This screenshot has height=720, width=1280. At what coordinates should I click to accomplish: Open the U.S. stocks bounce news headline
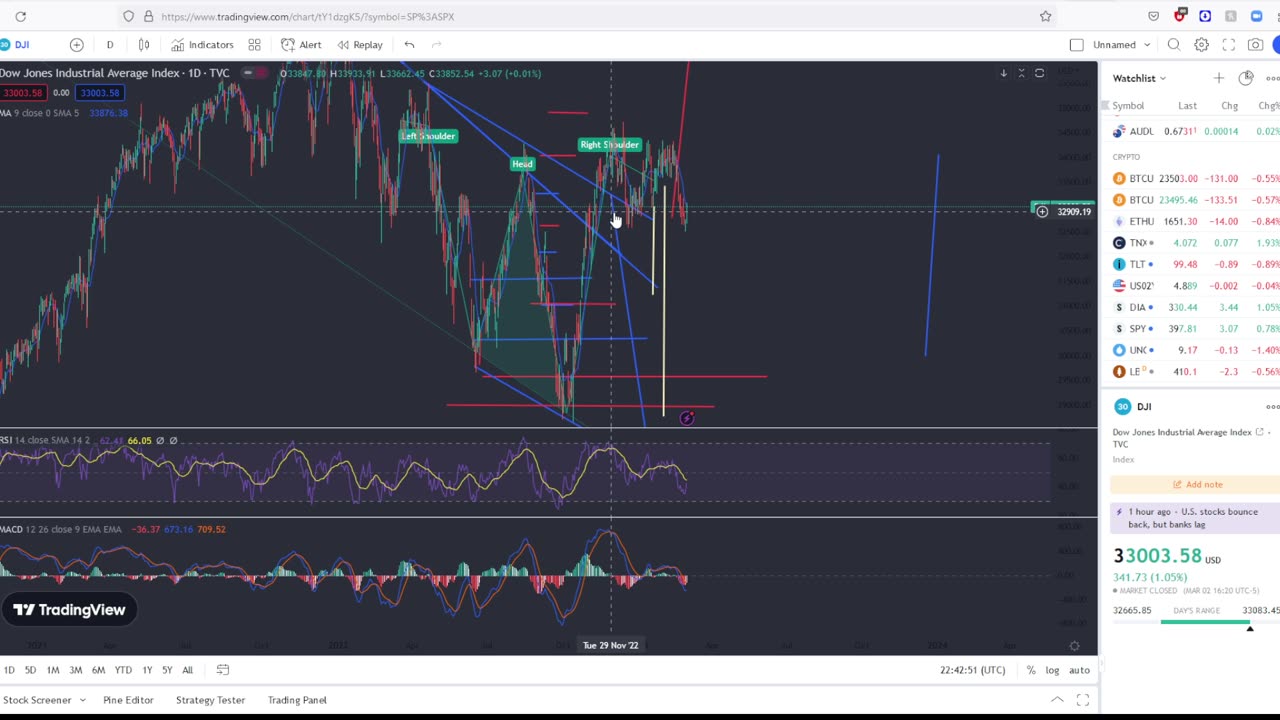[x=1193, y=518]
